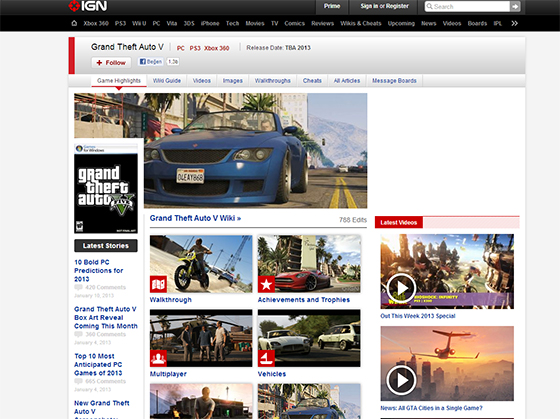Click Out This Week 2013 Special caption

tap(418, 316)
